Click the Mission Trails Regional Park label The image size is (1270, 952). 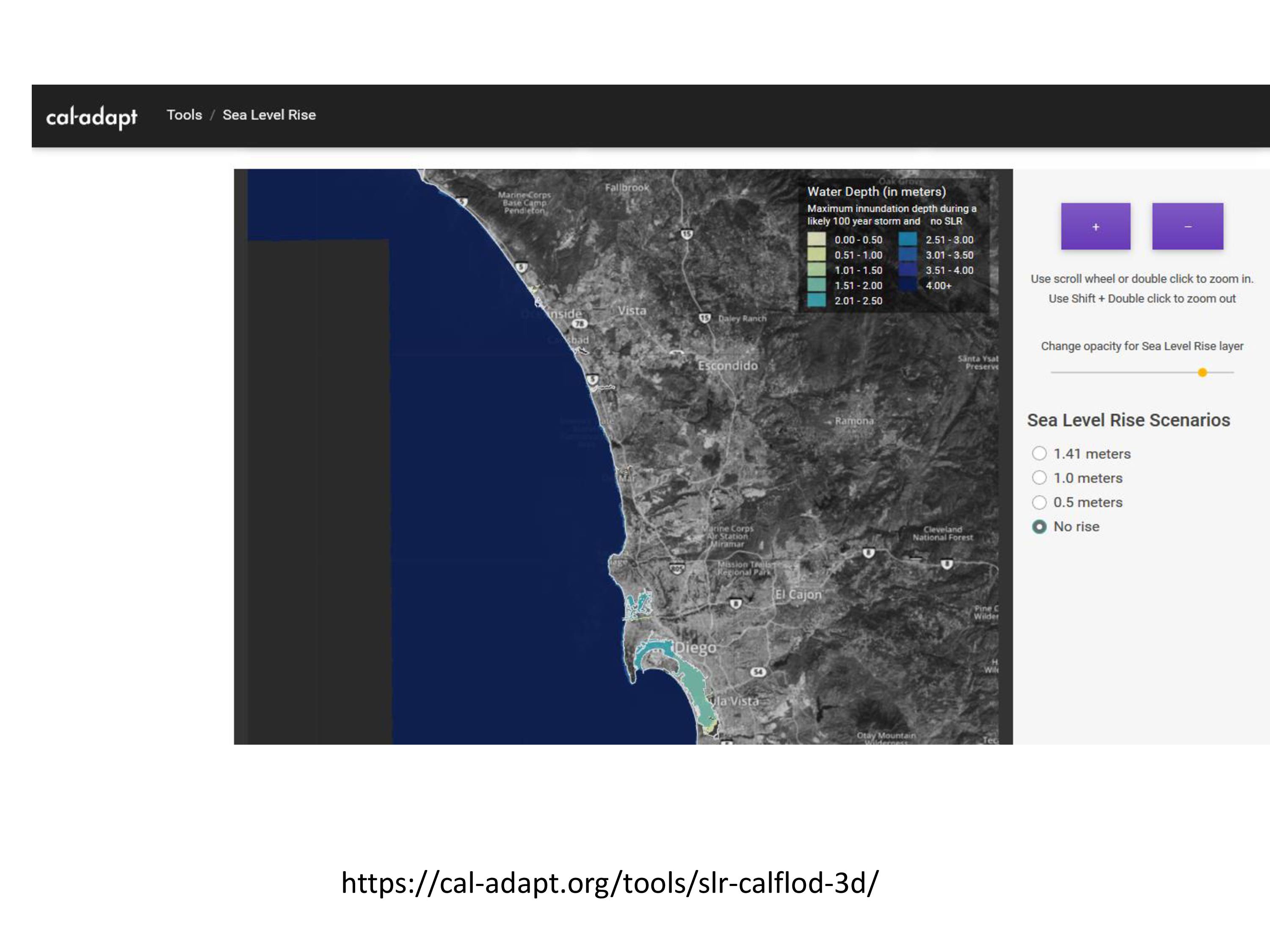[x=745, y=568]
